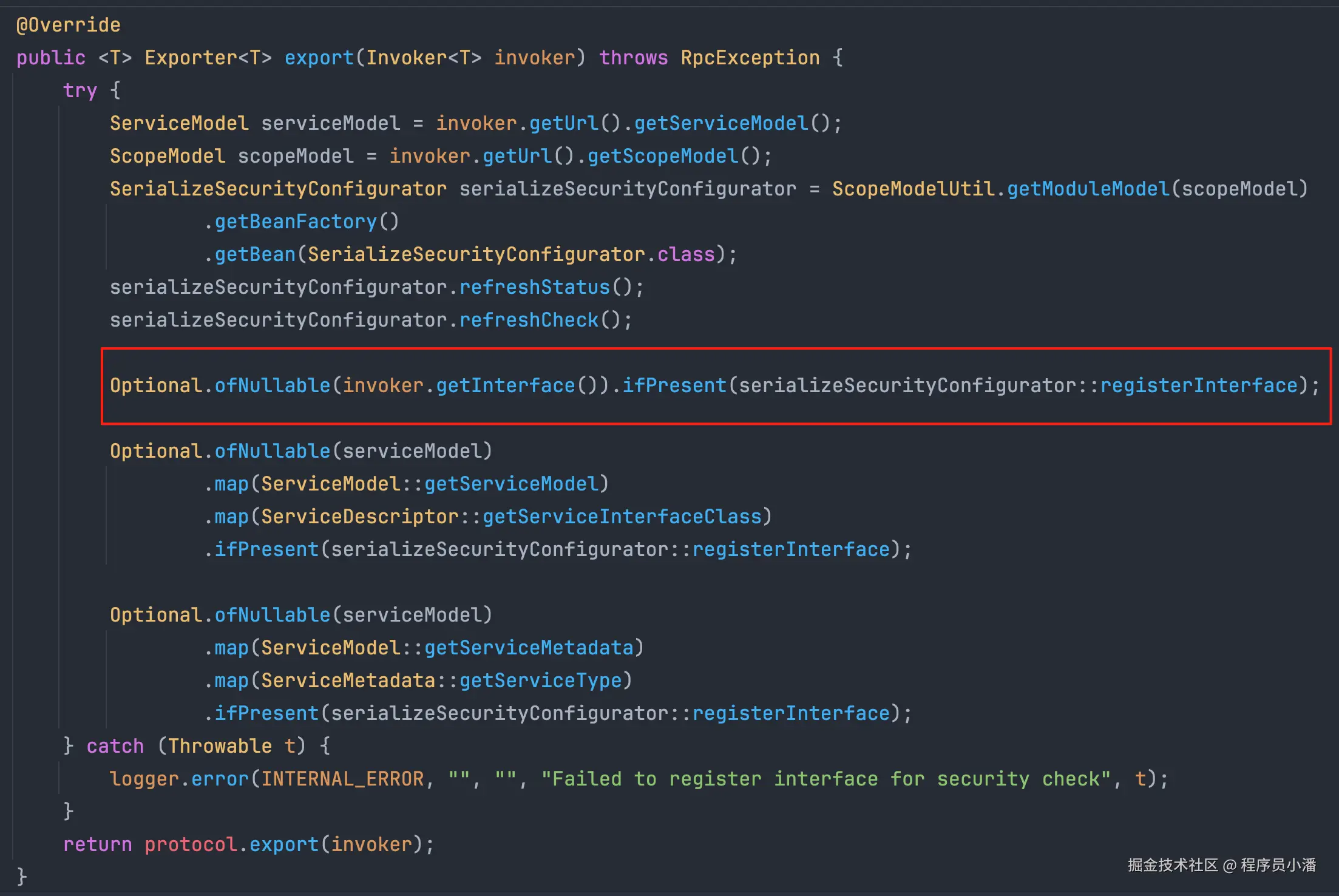Click refreshCheck() method call
This screenshot has height=896, width=1339.
coord(540,320)
